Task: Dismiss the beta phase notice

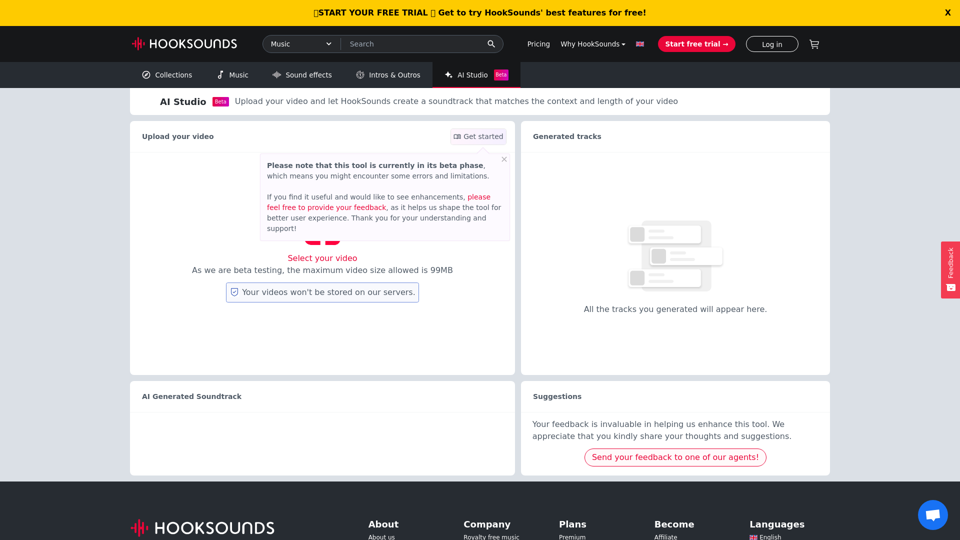Action: (x=504, y=159)
